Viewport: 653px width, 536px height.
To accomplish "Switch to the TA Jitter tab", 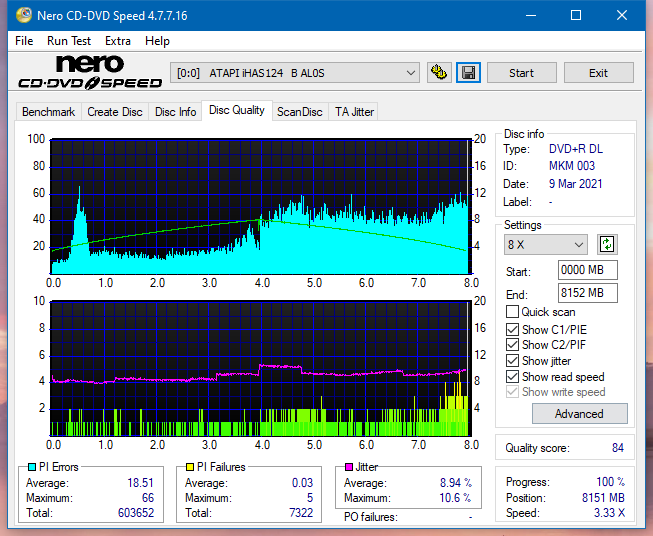I will click(x=354, y=112).
